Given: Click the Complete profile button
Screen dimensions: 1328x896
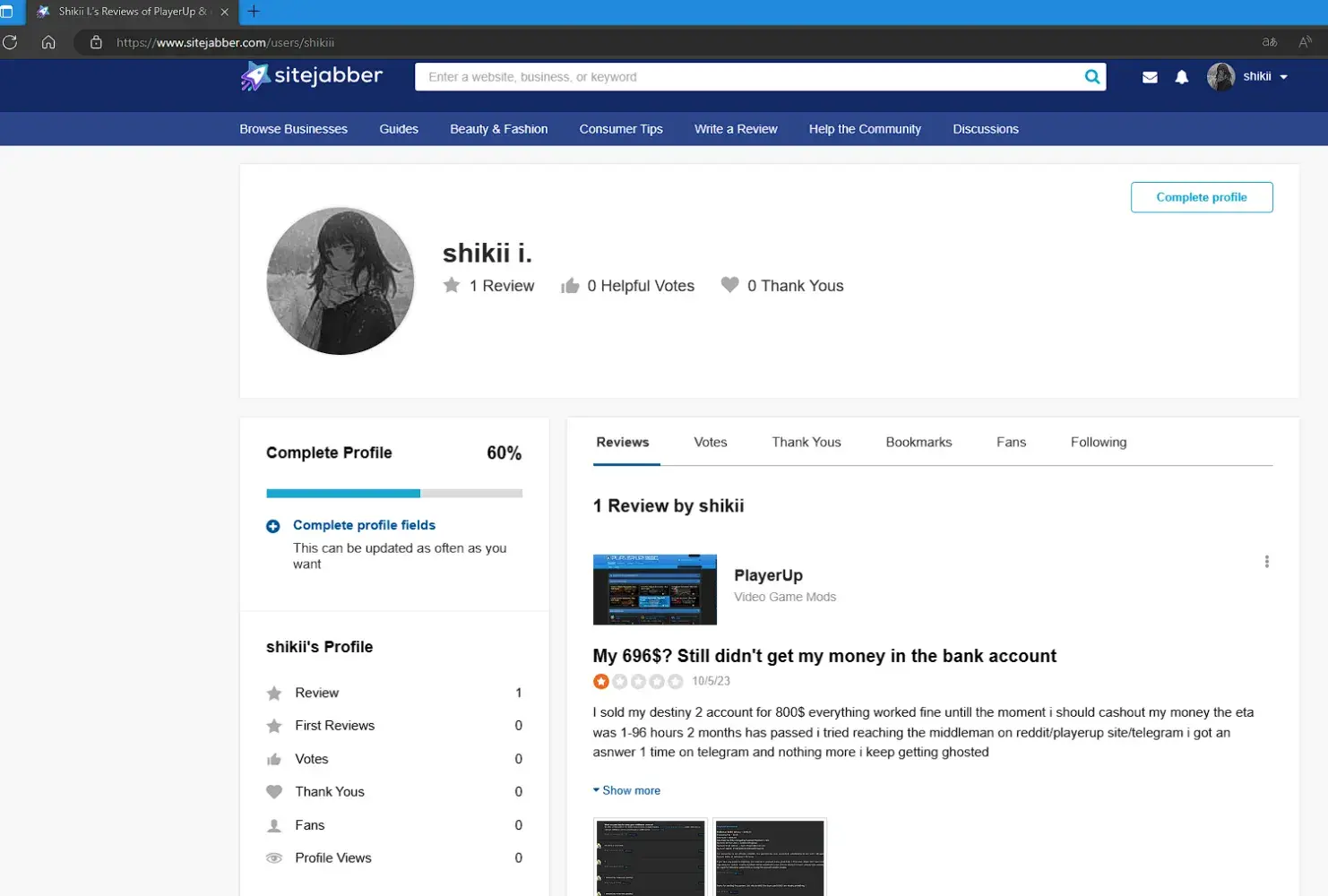Looking at the screenshot, I should click(1201, 197).
